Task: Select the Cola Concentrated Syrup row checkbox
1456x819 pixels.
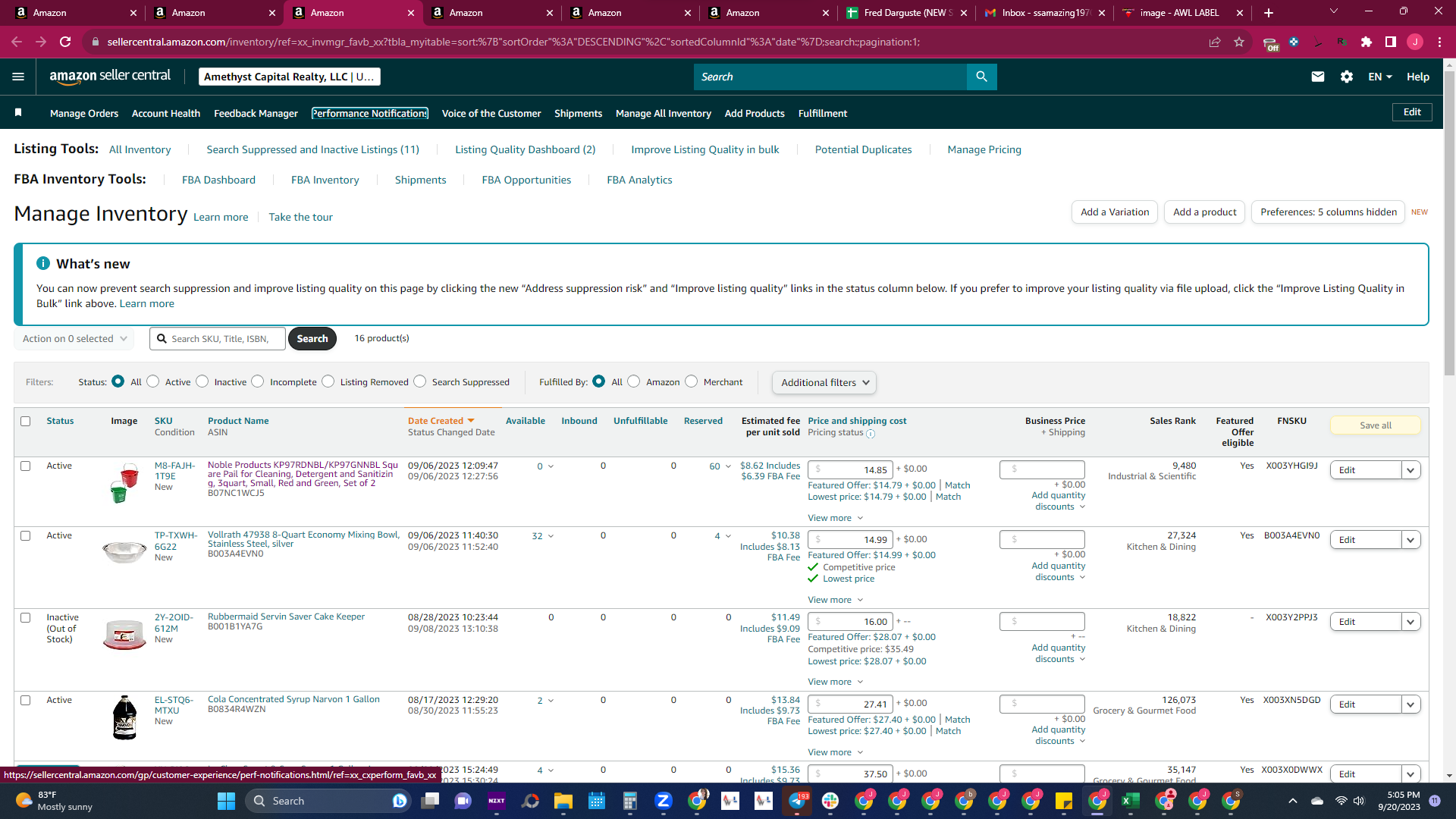Action: (x=26, y=701)
